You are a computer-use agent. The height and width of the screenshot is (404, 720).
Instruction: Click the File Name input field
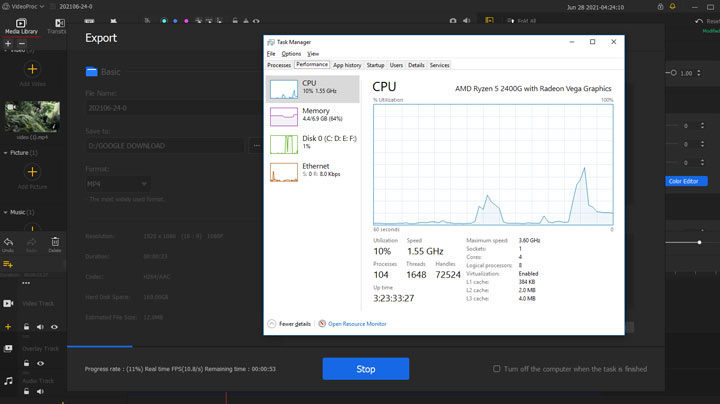pyautogui.click(x=174, y=108)
